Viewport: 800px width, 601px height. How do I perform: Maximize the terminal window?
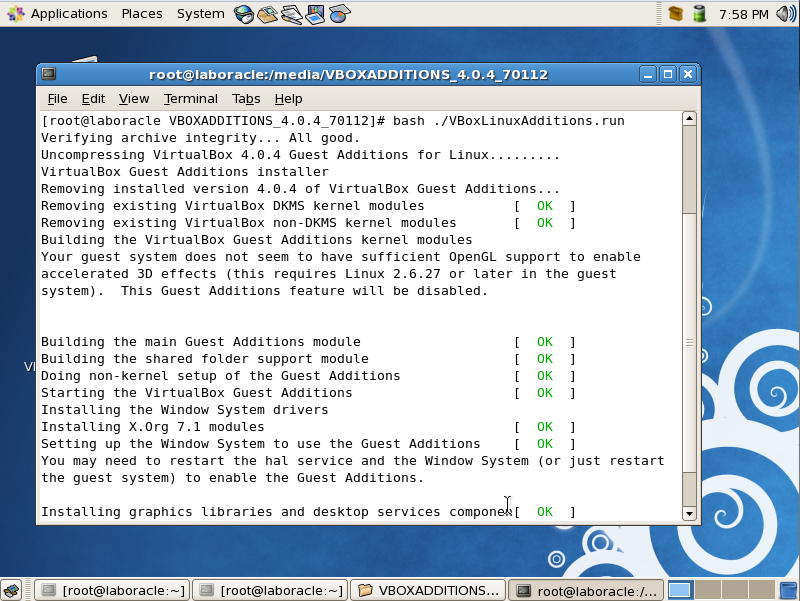[667, 74]
